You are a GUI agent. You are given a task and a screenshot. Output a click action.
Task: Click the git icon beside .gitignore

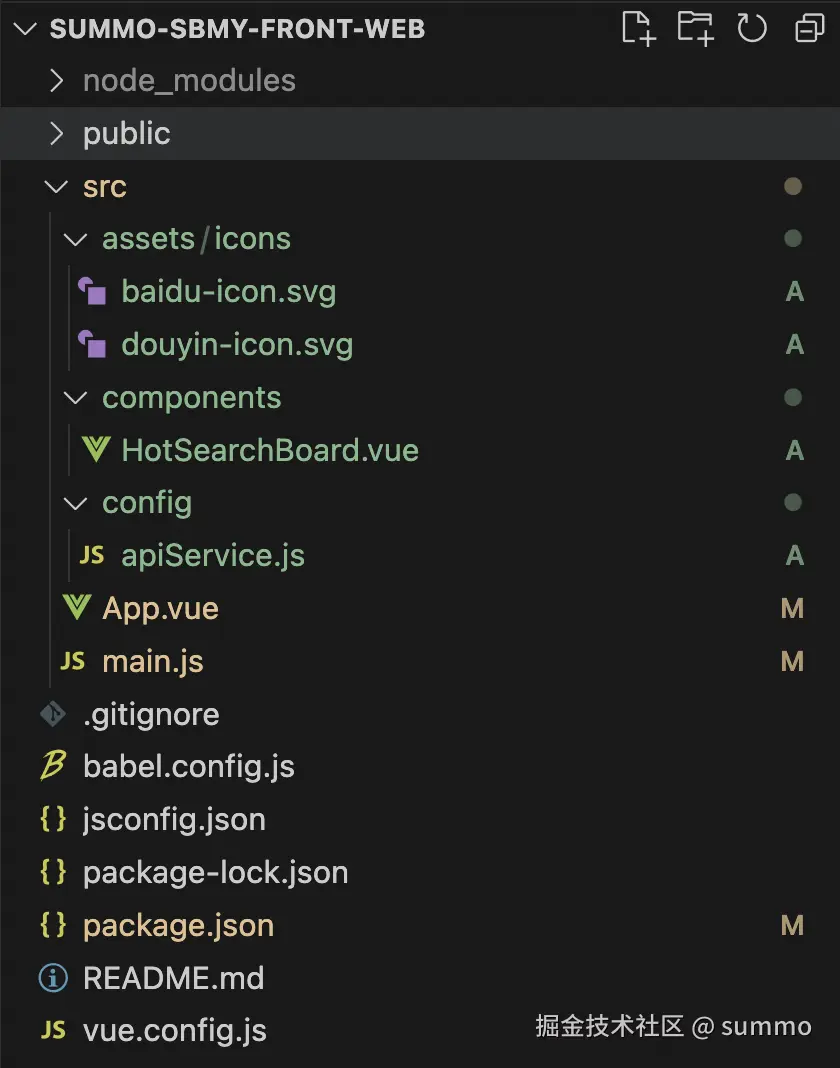pos(53,714)
